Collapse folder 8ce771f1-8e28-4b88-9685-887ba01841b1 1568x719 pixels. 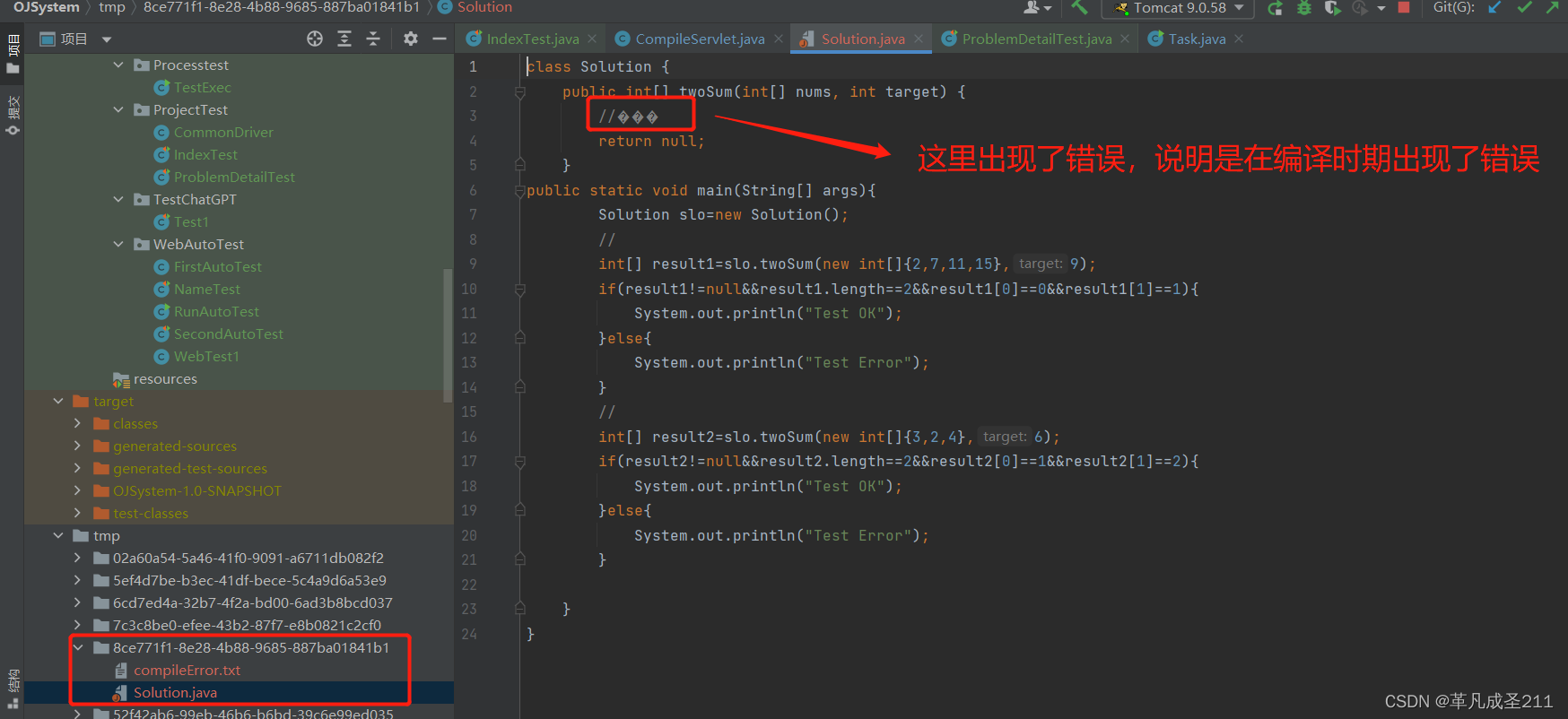tap(78, 647)
